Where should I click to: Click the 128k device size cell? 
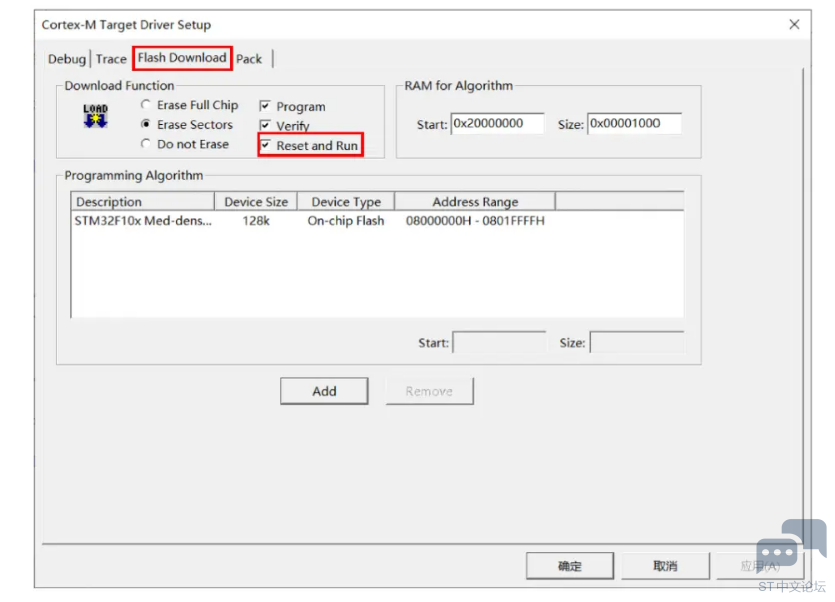pos(256,221)
